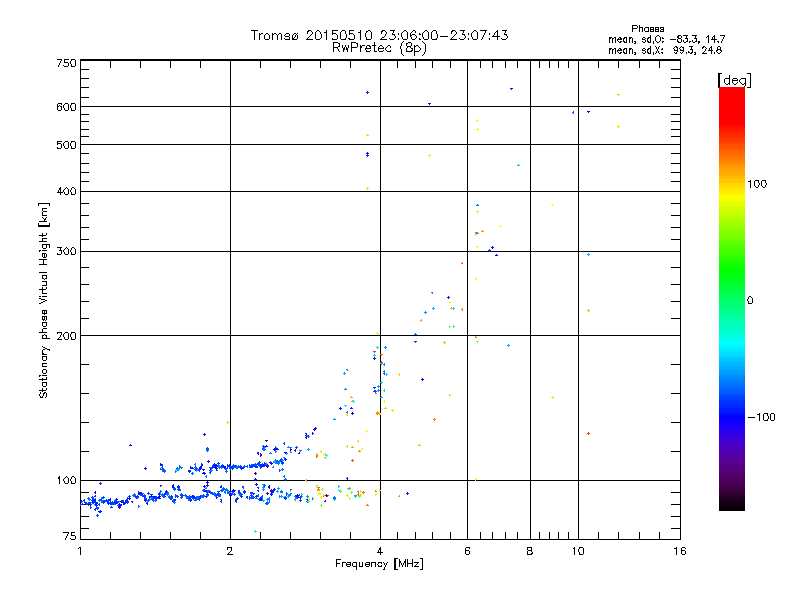Click the '16' frequency axis tick label
Viewport: 800px width, 600px height.
[680, 551]
